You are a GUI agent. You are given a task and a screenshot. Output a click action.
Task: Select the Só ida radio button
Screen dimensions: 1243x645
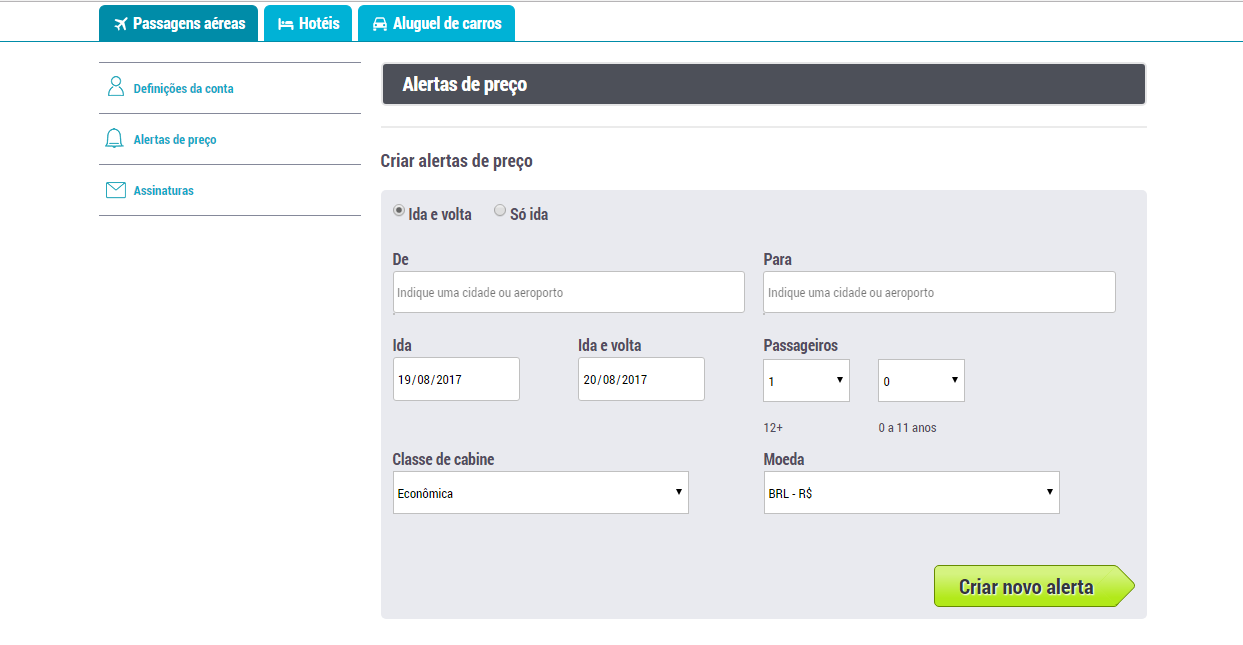coord(499,210)
